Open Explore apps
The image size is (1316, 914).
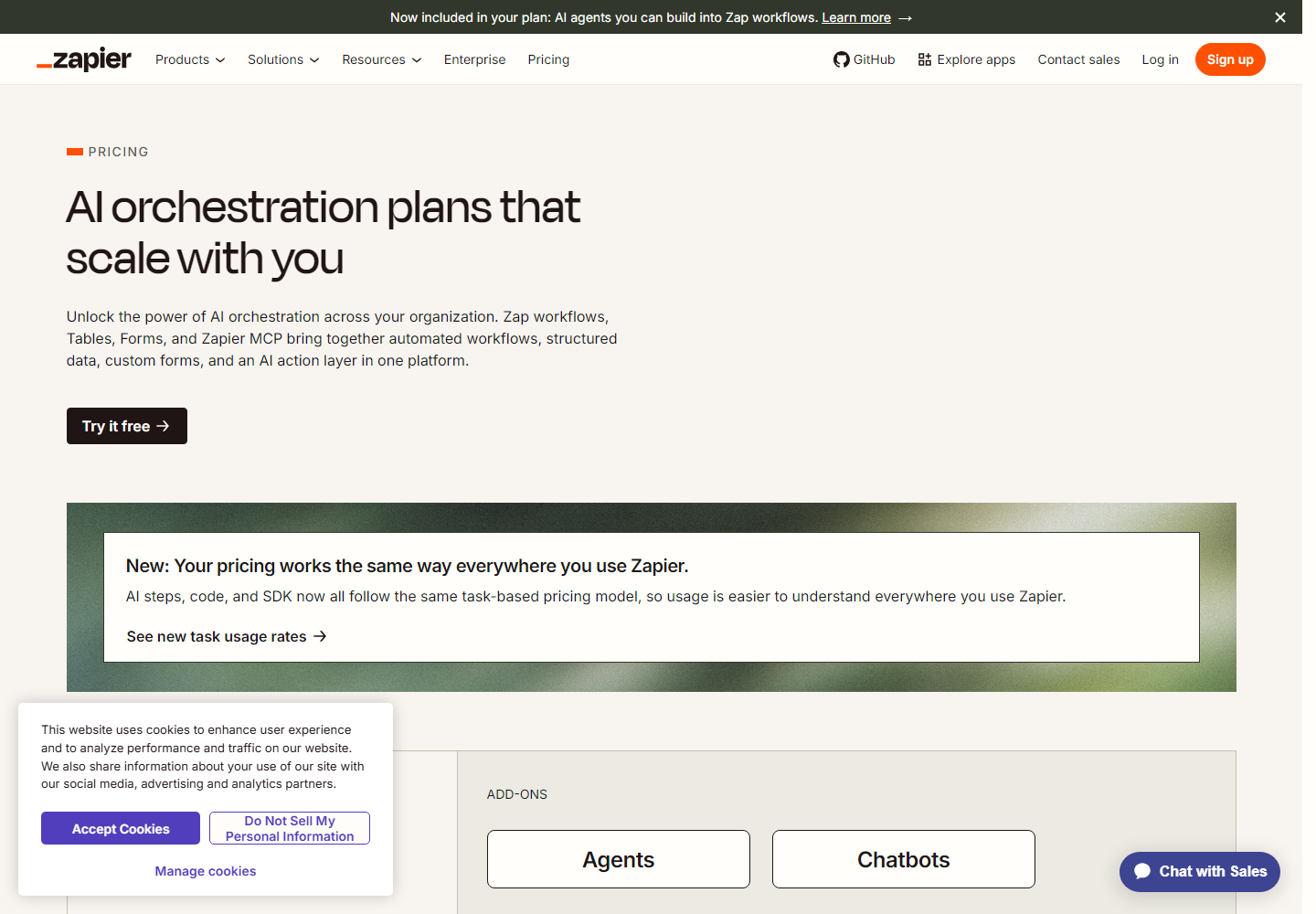click(x=967, y=59)
